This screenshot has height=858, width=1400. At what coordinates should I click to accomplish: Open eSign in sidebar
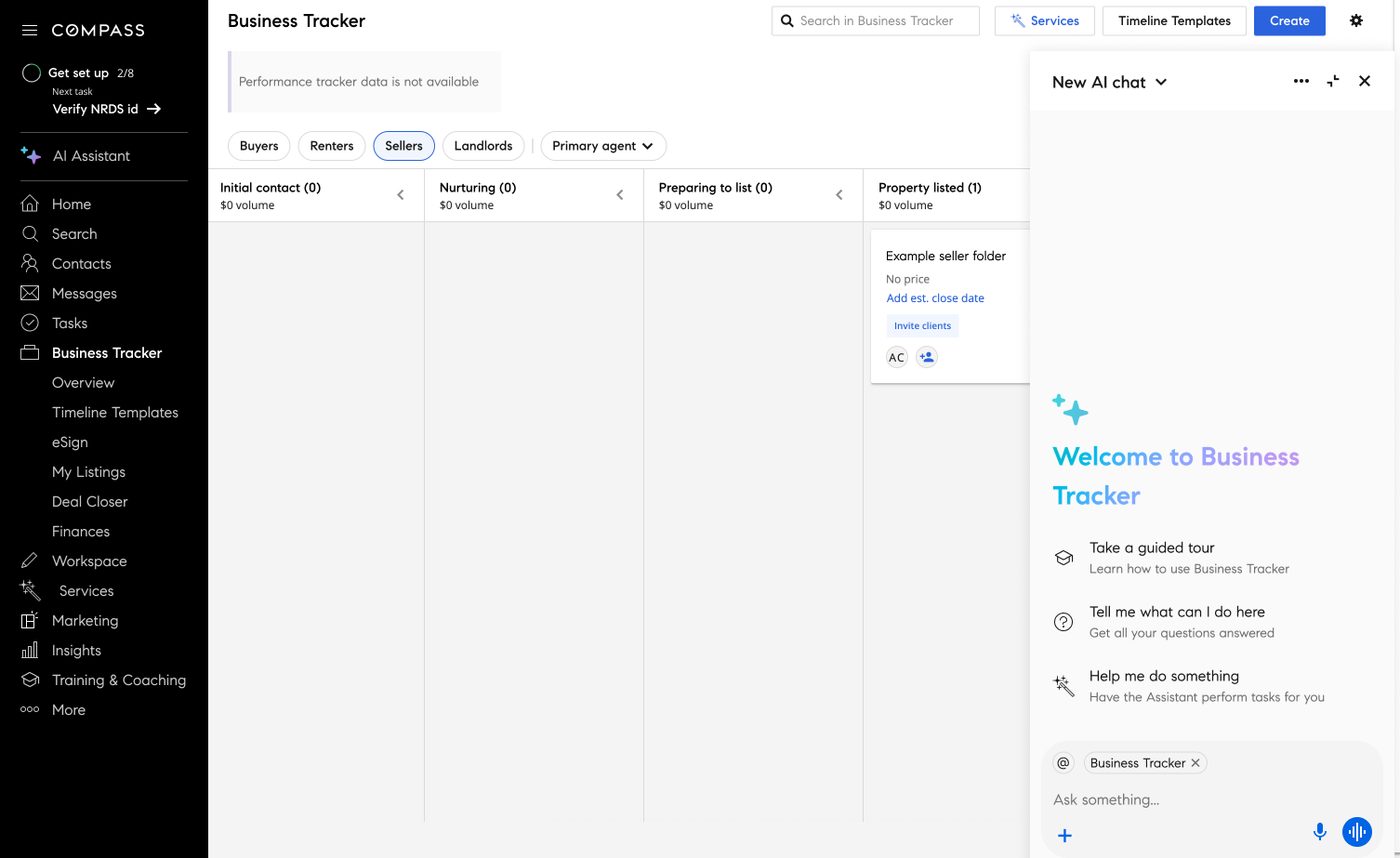coord(70,442)
